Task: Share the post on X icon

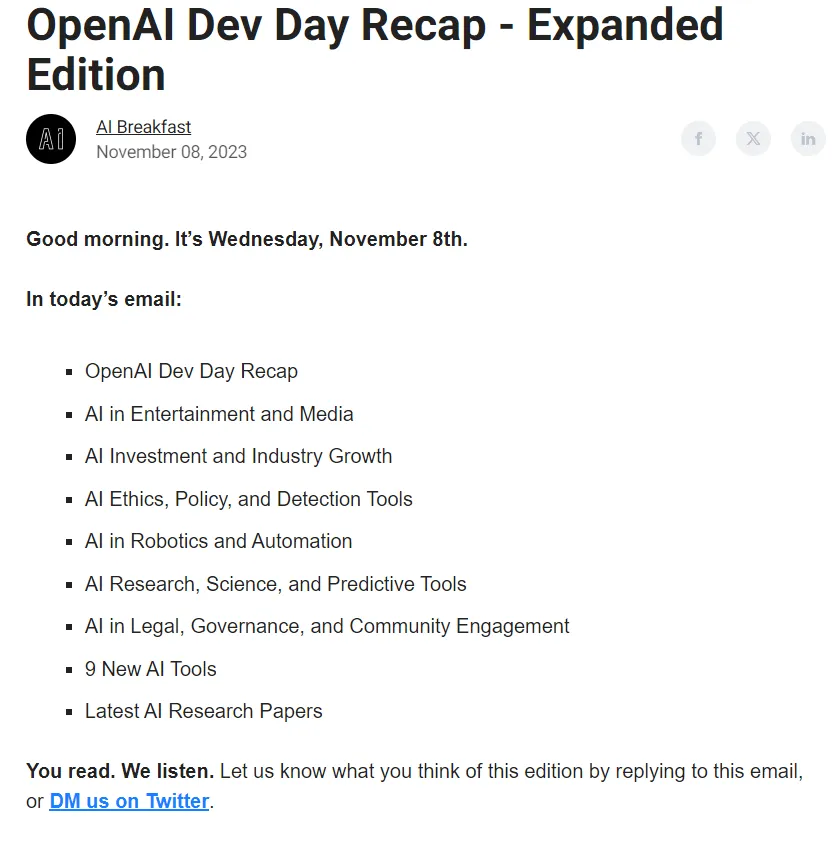Action: pyautogui.click(x=753, y=139)
